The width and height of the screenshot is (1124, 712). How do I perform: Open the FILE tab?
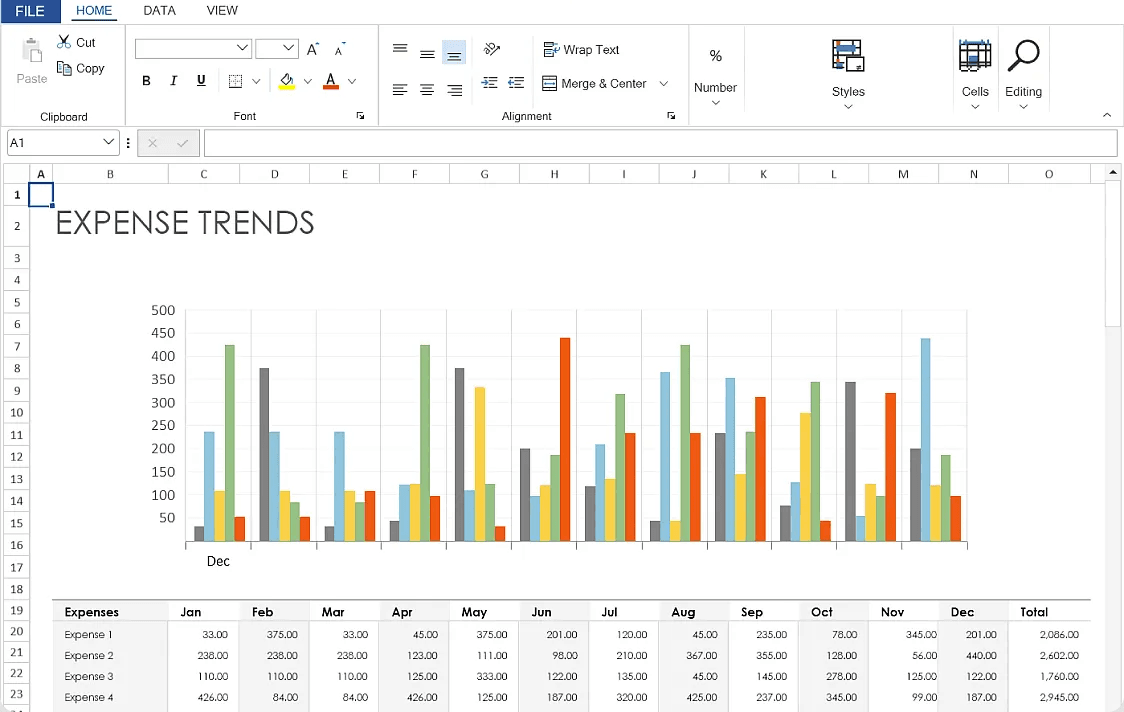[30, 11]
